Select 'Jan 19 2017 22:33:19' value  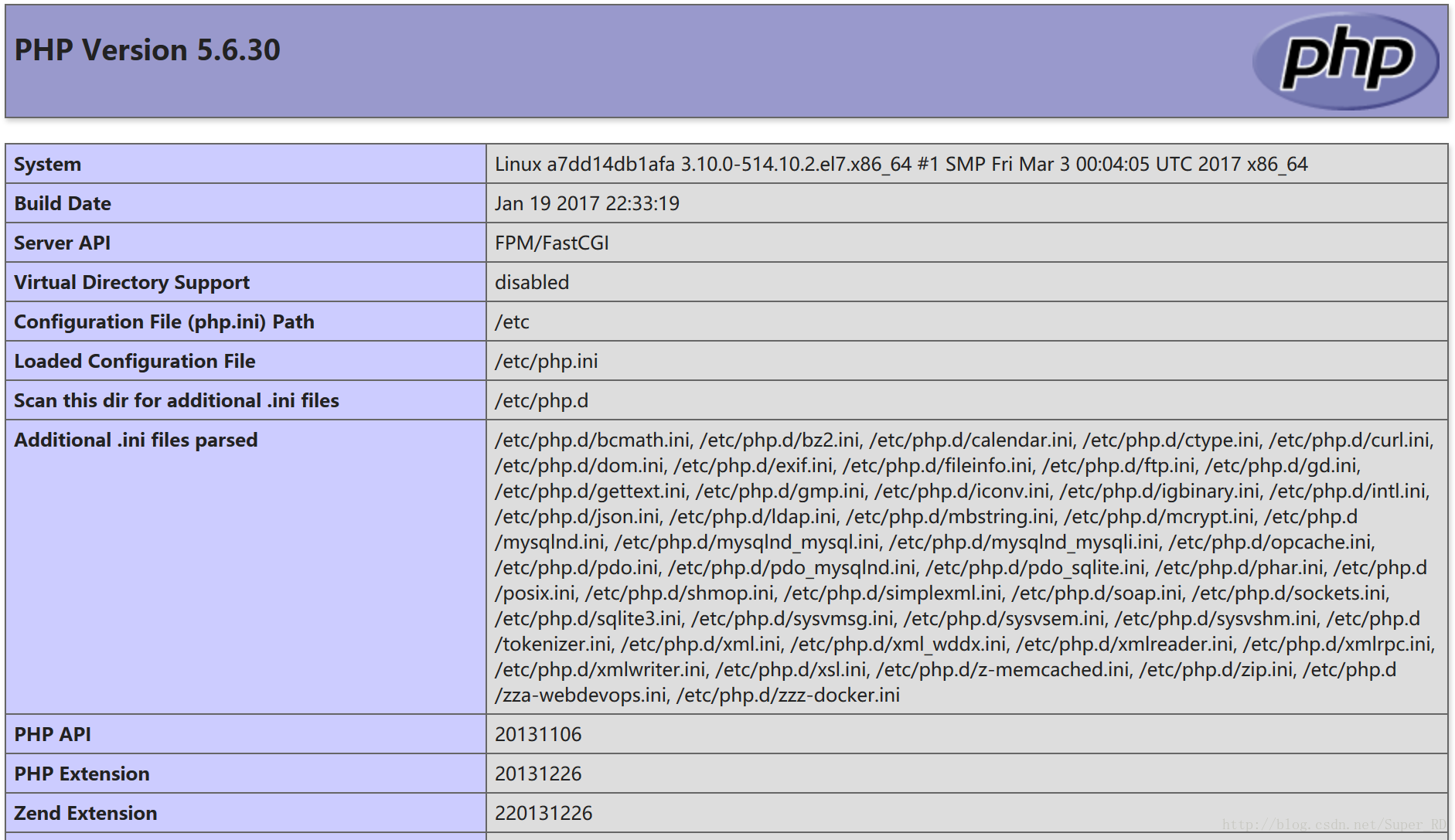tap(588, 204)
